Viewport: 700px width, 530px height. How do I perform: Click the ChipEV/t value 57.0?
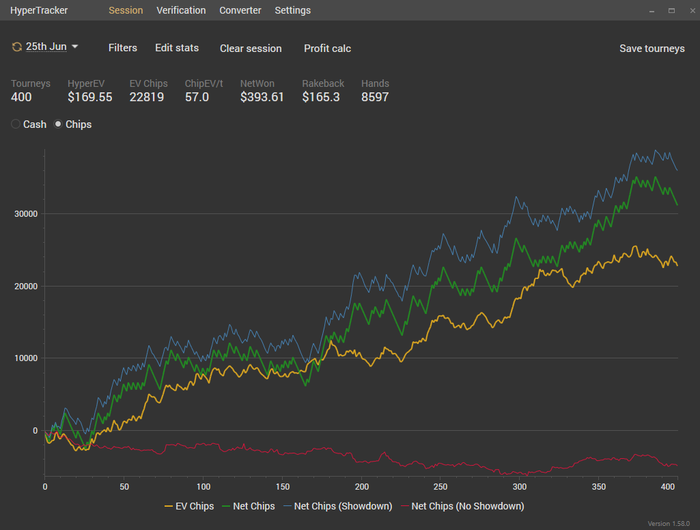[197, 97]
